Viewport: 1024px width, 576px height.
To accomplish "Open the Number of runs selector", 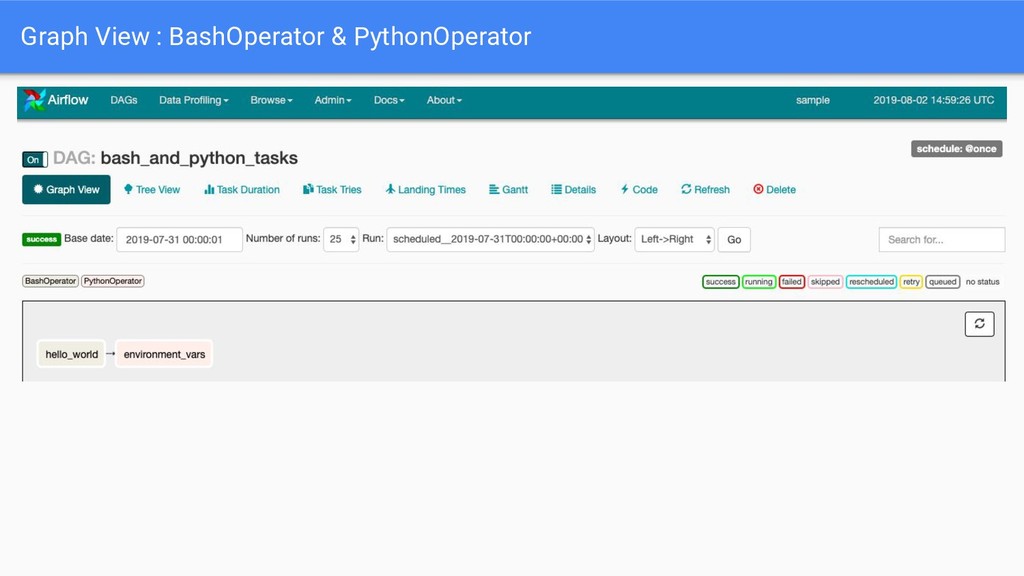I will [x=341, y=240].
